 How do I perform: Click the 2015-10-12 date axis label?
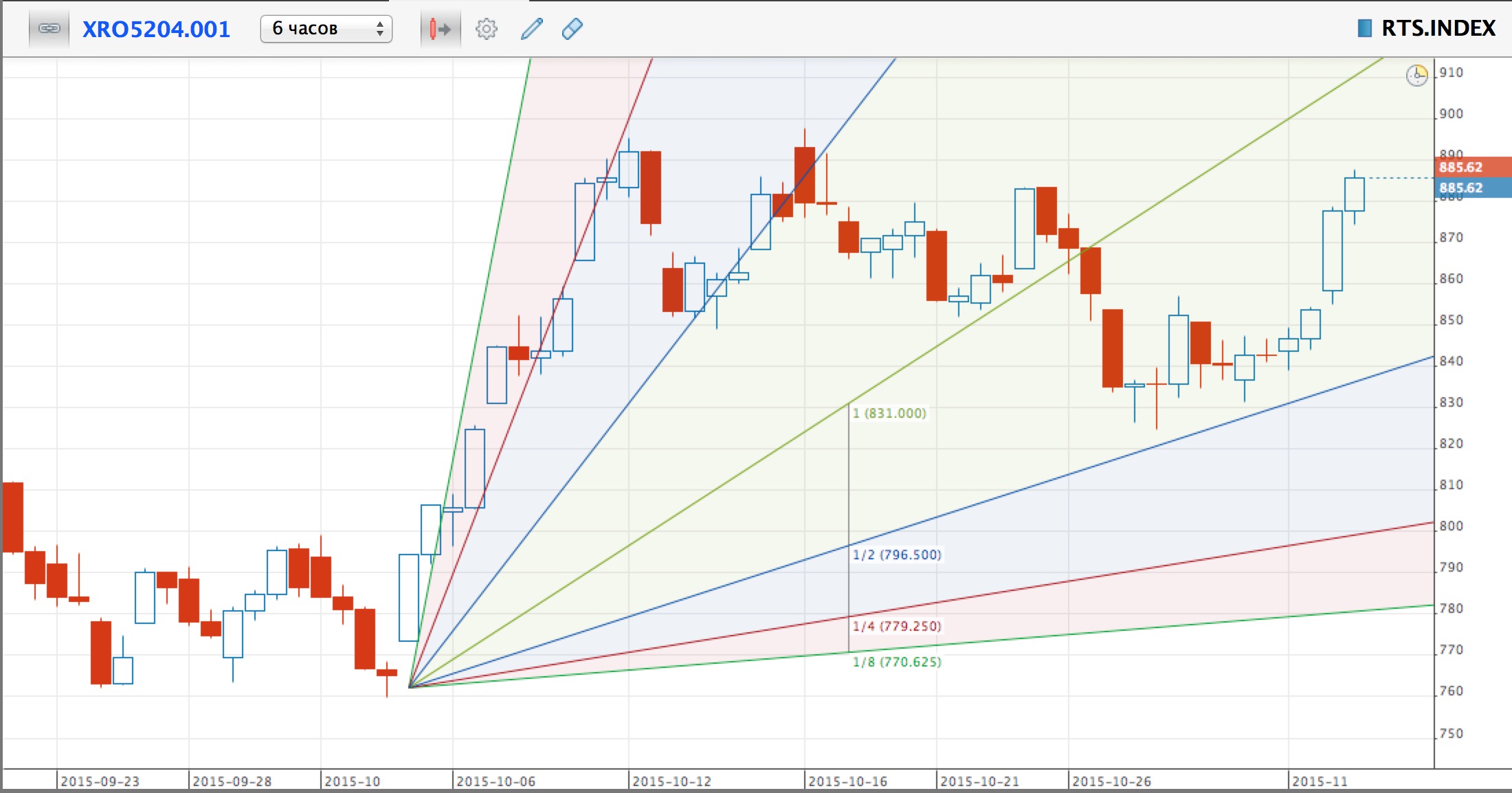click(x=671, y=781)
